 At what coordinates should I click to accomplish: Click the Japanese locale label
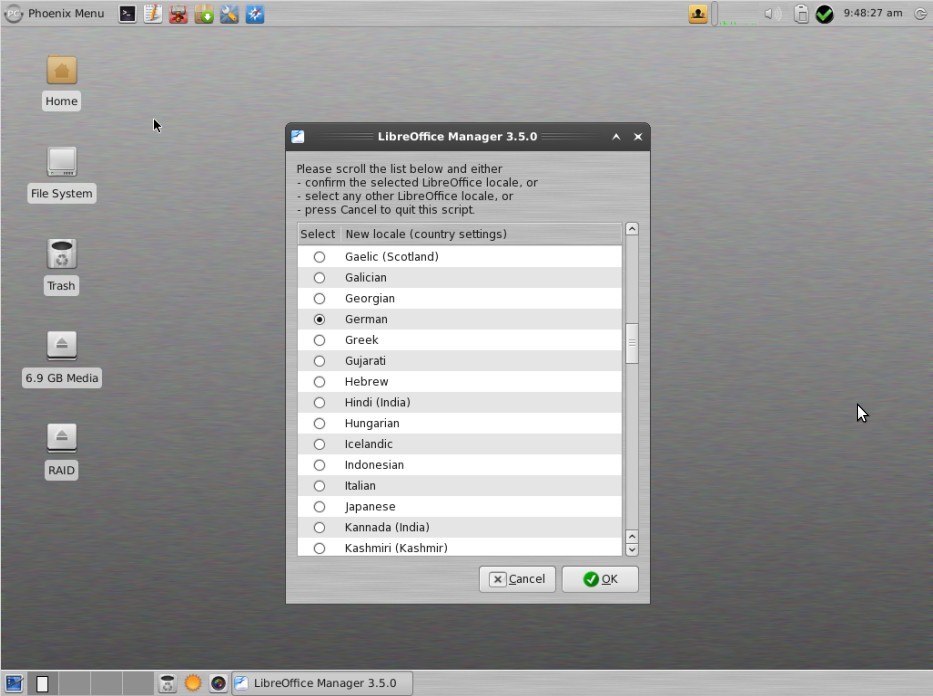click(x=370, y=507)
